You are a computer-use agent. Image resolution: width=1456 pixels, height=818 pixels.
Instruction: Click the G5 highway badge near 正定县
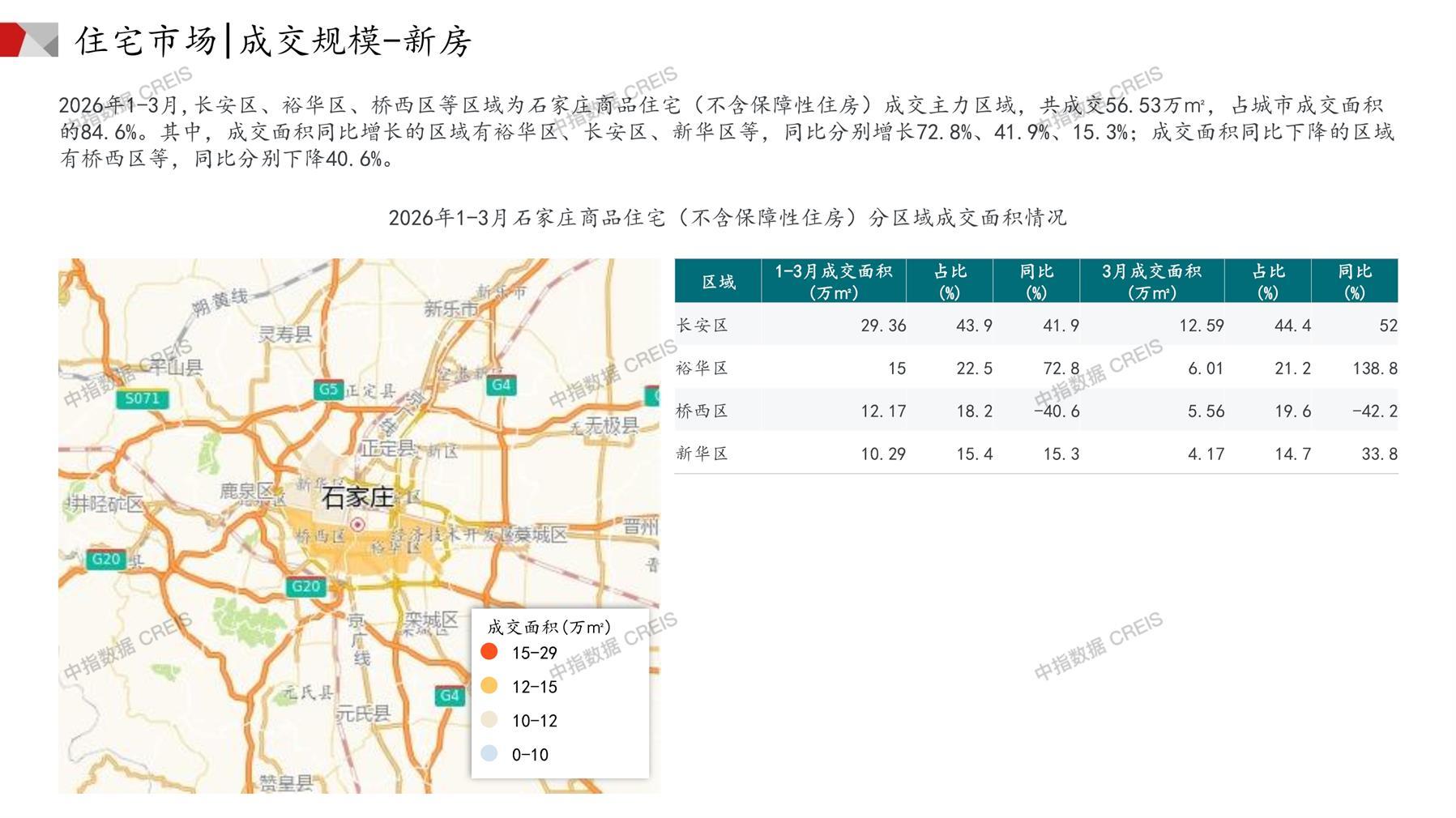(x=328, y=390)
